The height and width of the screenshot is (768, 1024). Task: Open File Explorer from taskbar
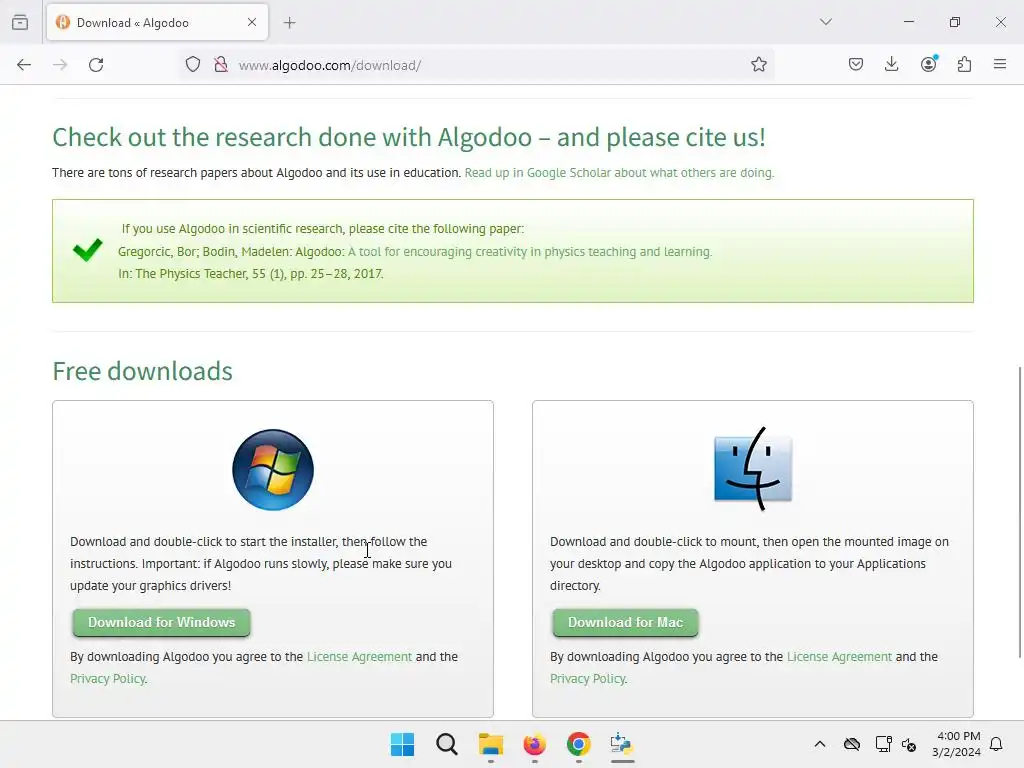[490, 744]
